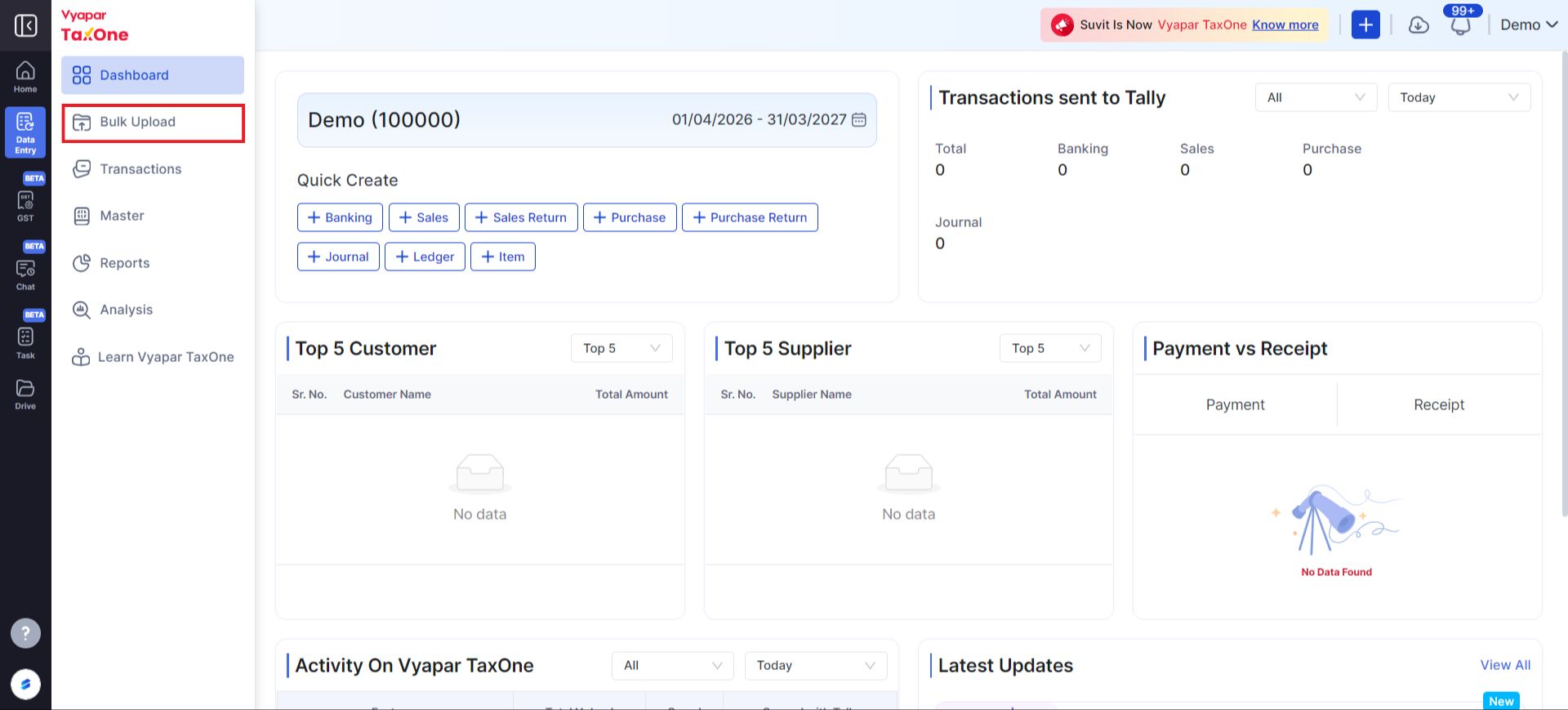
Task: Click View All in Latest Updates
Action: click(x=1505, y=665)
